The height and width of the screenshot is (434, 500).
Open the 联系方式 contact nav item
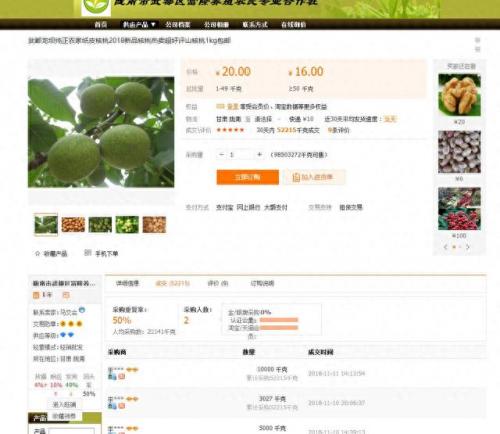click(x=255, y=24)
